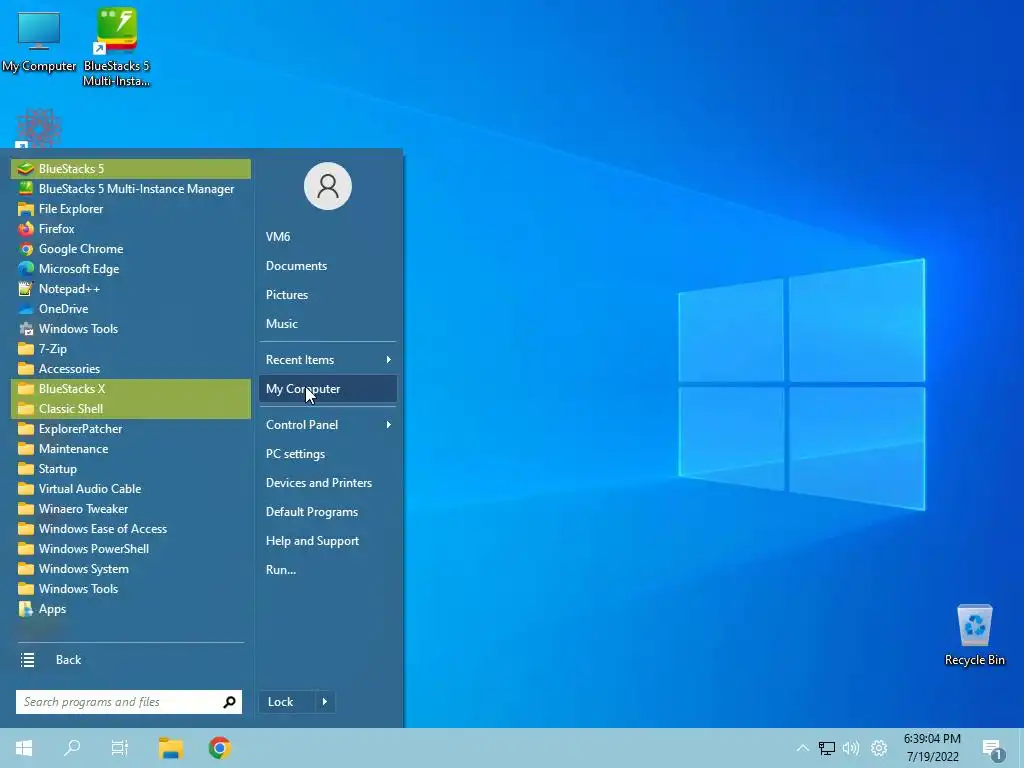Screen dimensions: 1024x768
Task: Click the magnifier icon in search box
Action: coord(229,702)
